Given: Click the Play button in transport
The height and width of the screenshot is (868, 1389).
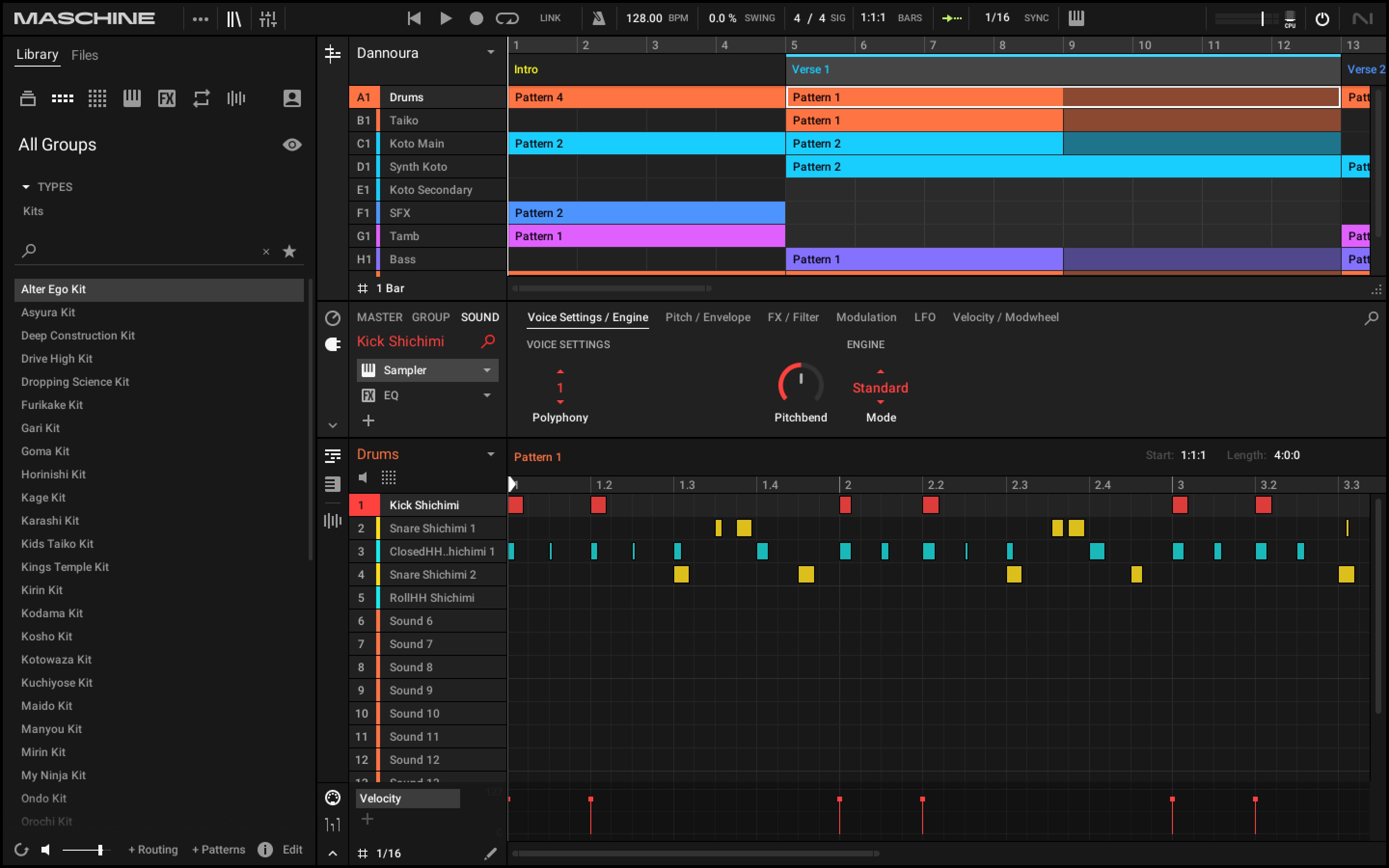Looking at the screenshot, I should tap(446, 18).
